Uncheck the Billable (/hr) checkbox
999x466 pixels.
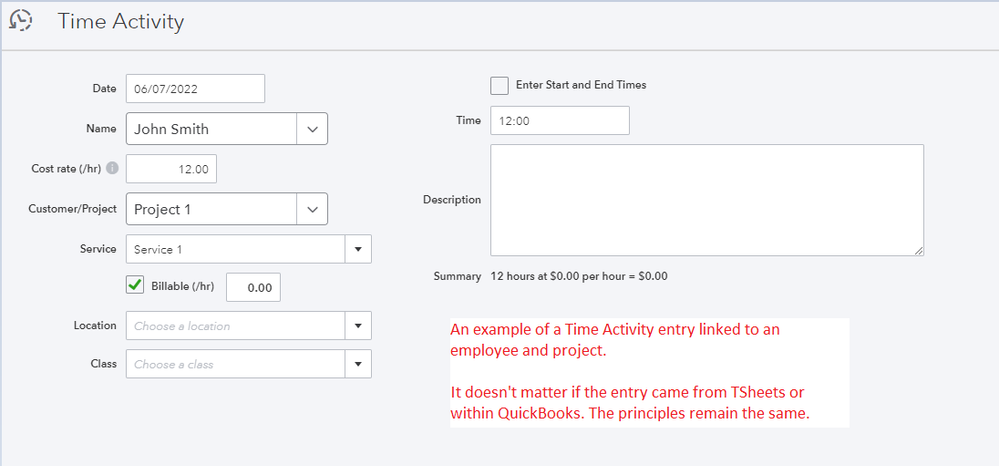click(135, 286)
